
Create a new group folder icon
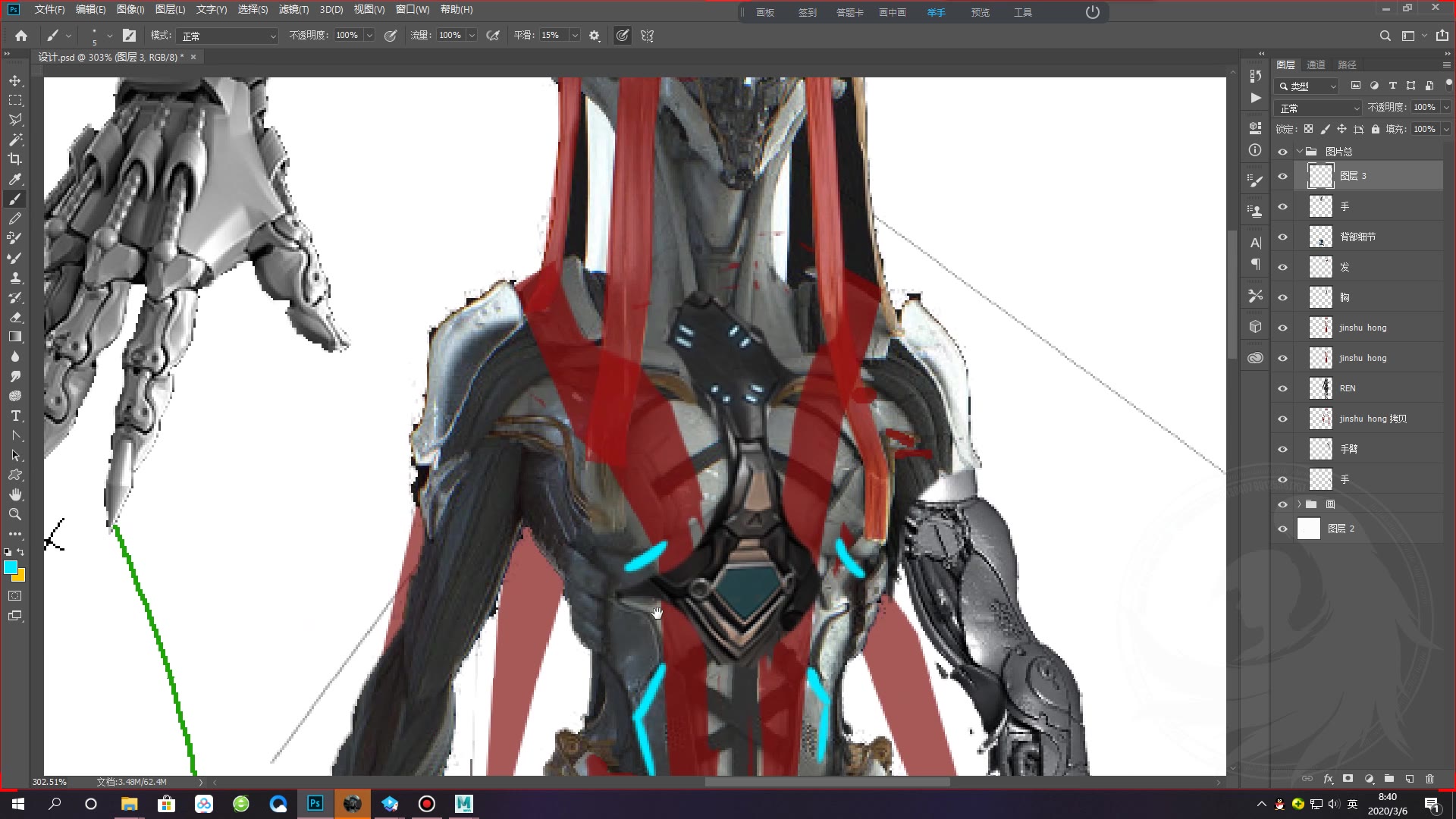point(1389,778)
